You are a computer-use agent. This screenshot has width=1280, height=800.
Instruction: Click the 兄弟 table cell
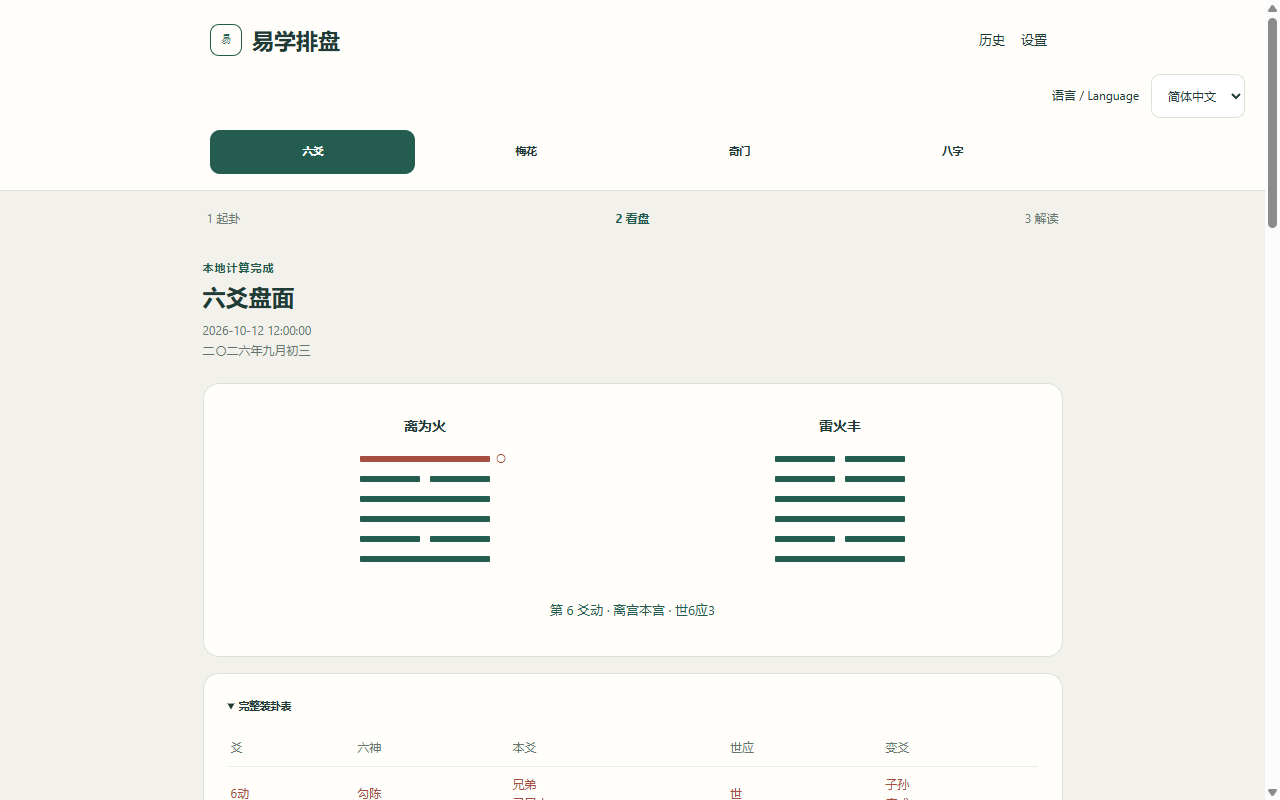click(x=524, y=785)
